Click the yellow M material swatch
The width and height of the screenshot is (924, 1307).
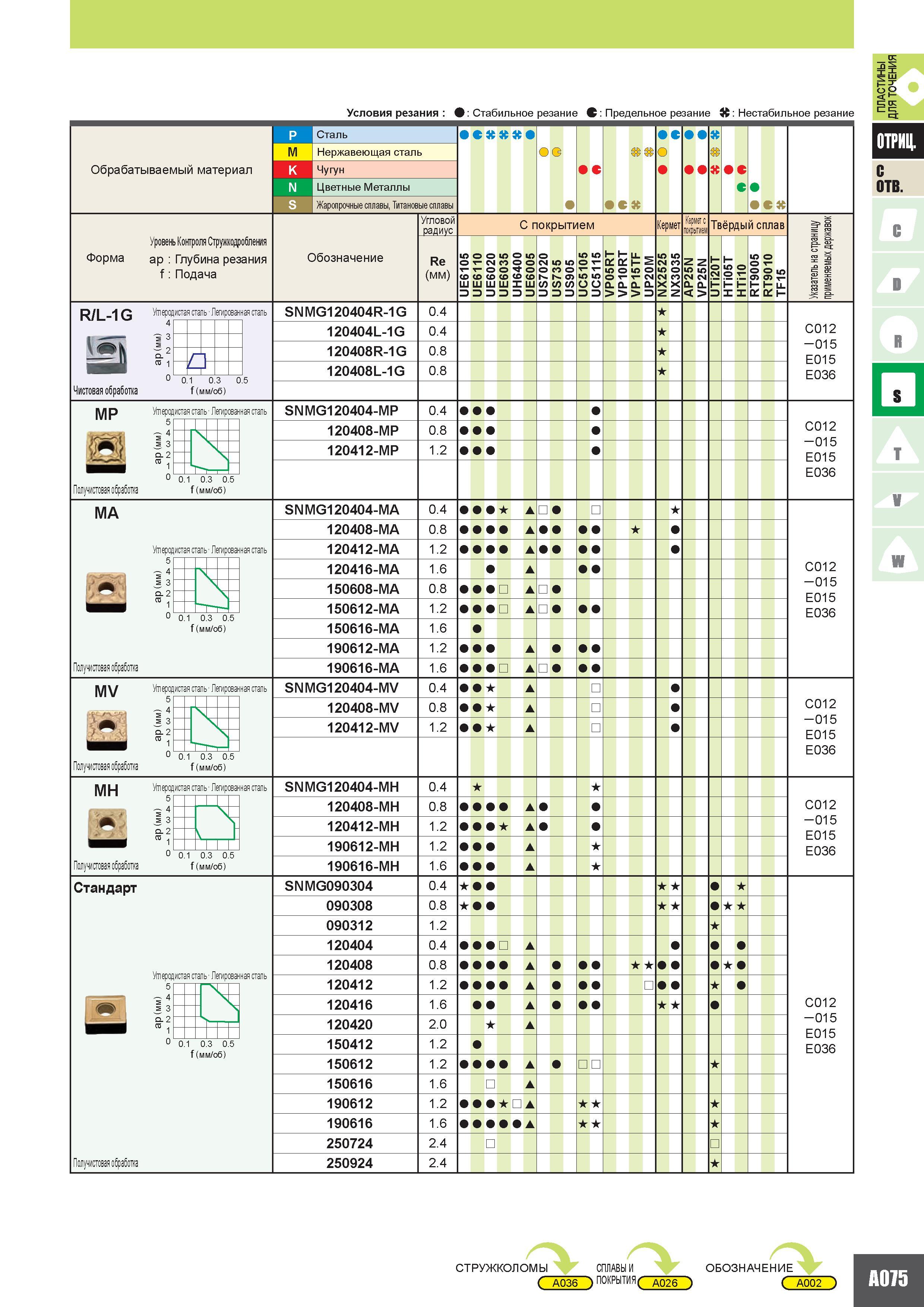292,152
